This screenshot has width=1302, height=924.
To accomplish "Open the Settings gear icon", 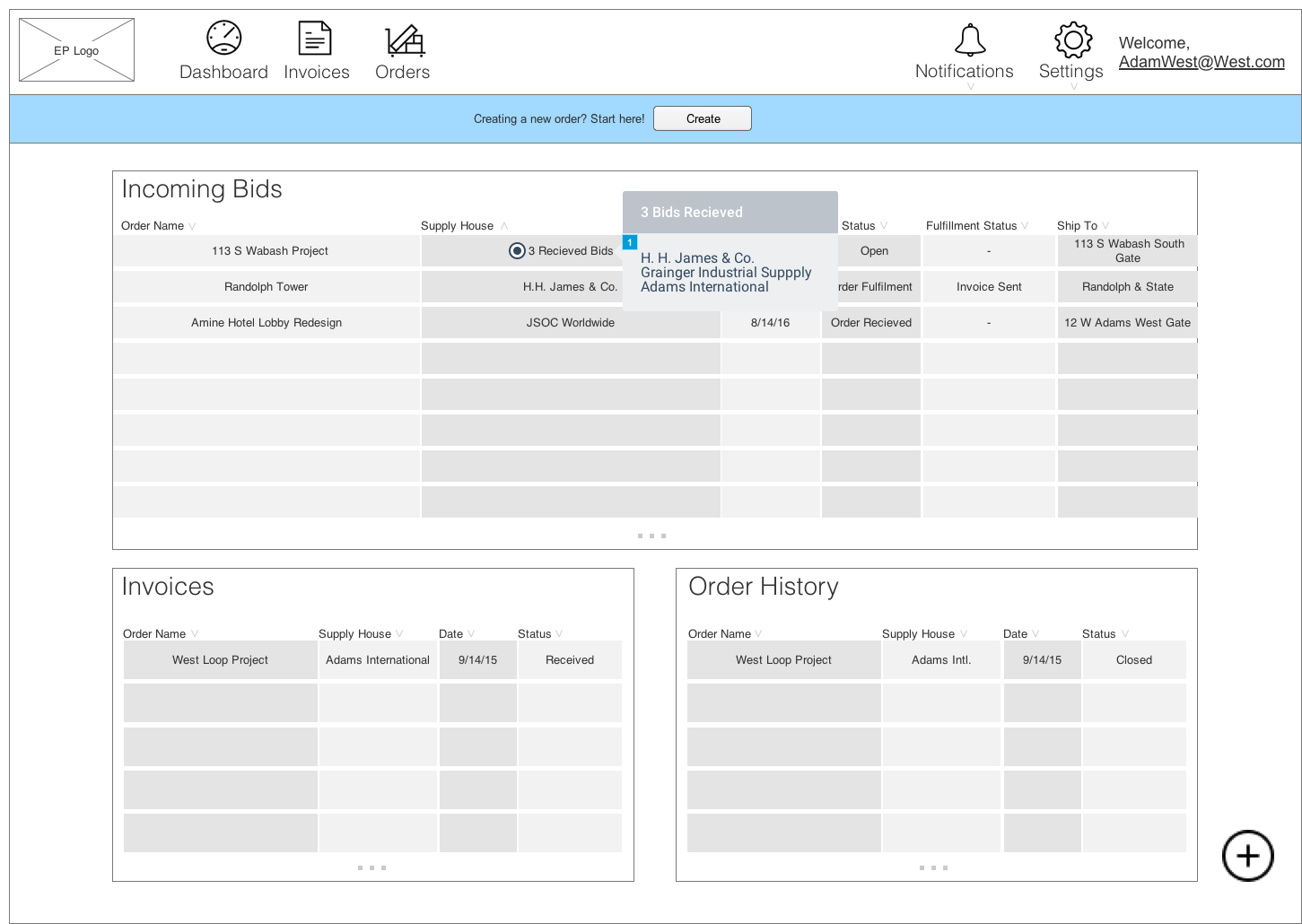I will tap(1073, 39).
